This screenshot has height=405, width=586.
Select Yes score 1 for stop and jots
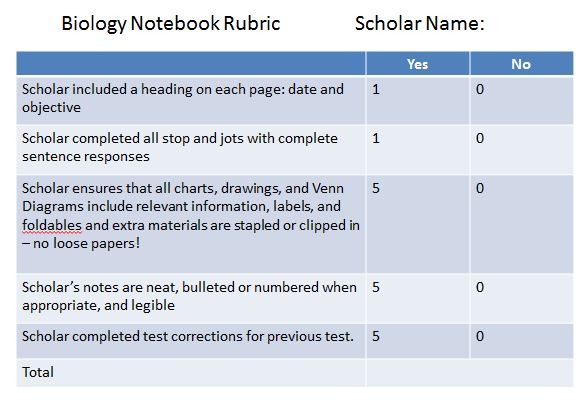click(x=376, y=138)
